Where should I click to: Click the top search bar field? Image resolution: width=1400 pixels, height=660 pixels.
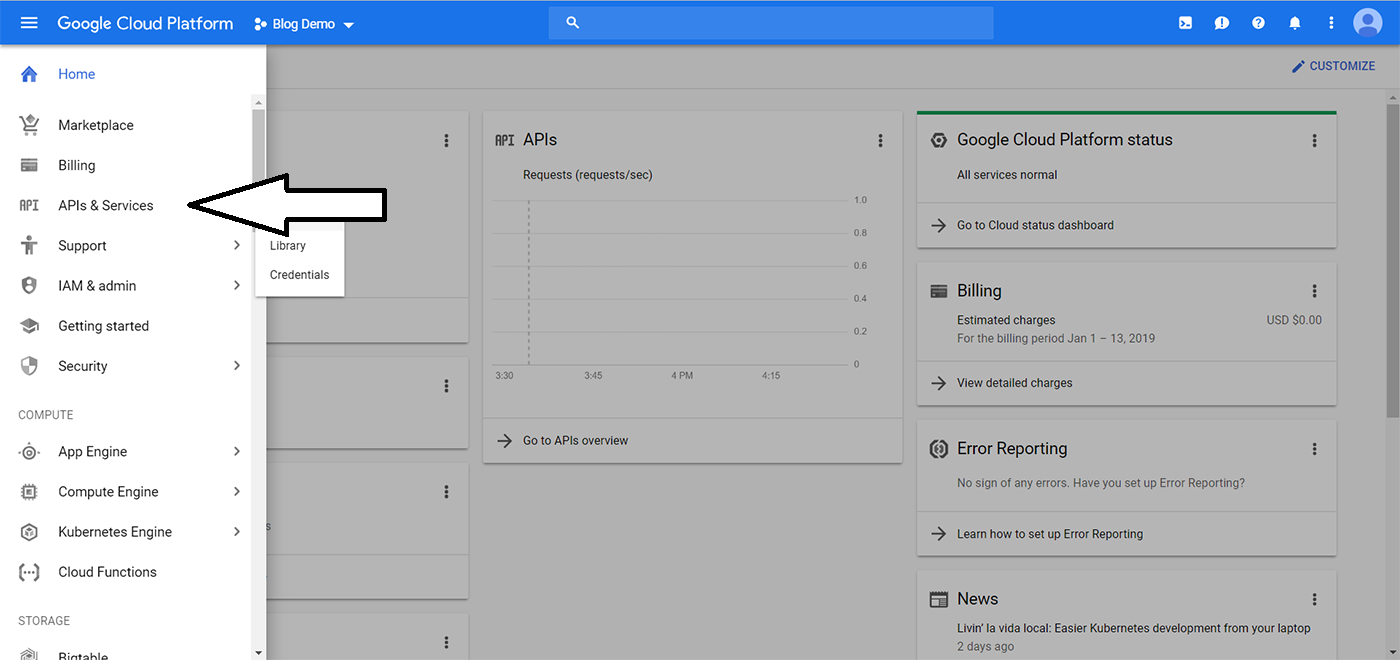770,23
